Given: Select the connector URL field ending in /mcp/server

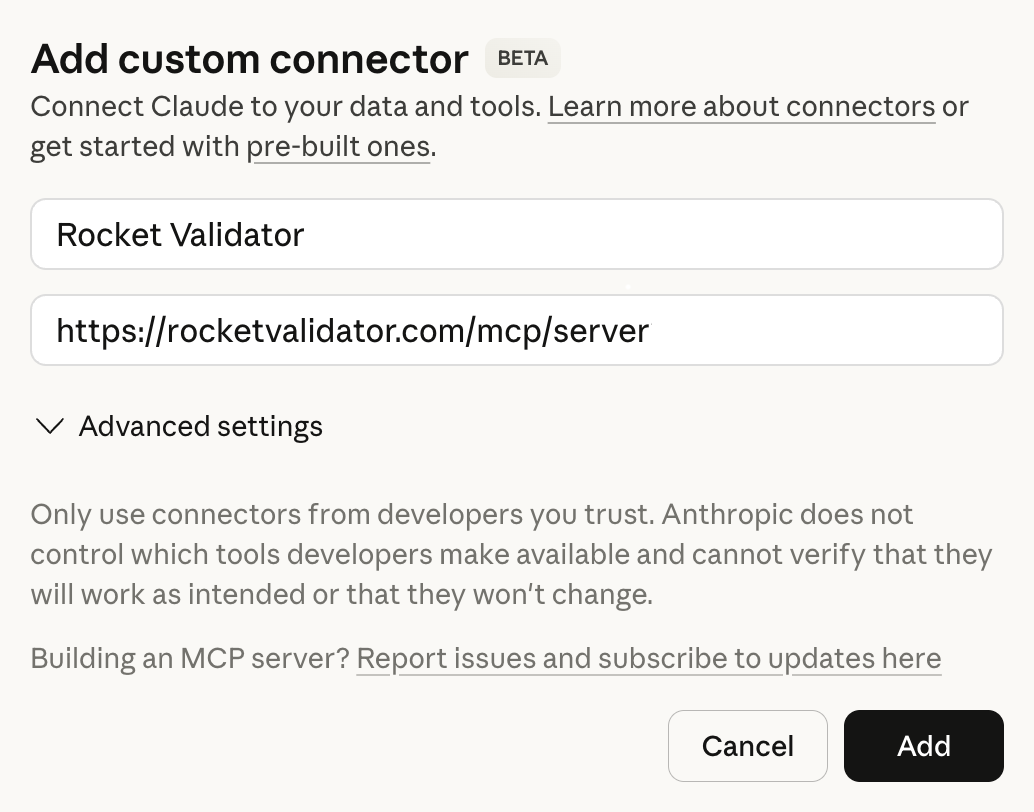Looking at the screenshot, I should (x=516, y=330).
